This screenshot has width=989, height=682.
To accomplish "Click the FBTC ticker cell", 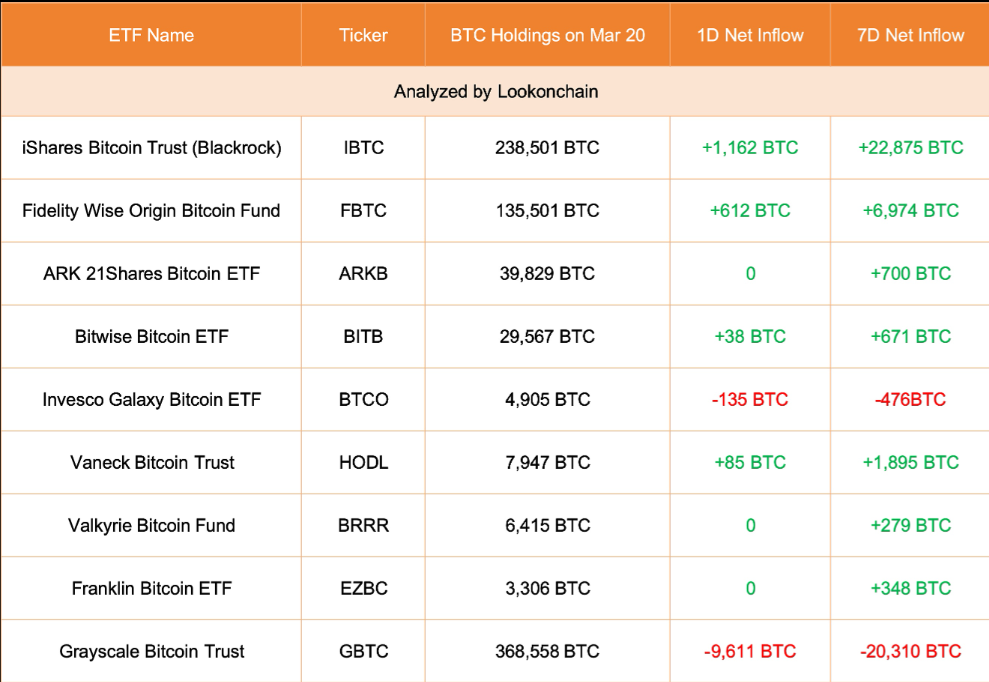I will click(363, 211).
